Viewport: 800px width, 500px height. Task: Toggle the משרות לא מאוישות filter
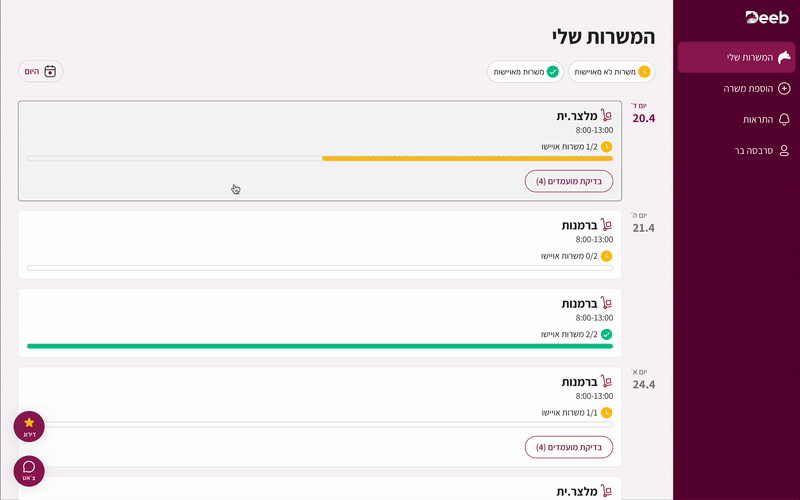click(612, 72)
